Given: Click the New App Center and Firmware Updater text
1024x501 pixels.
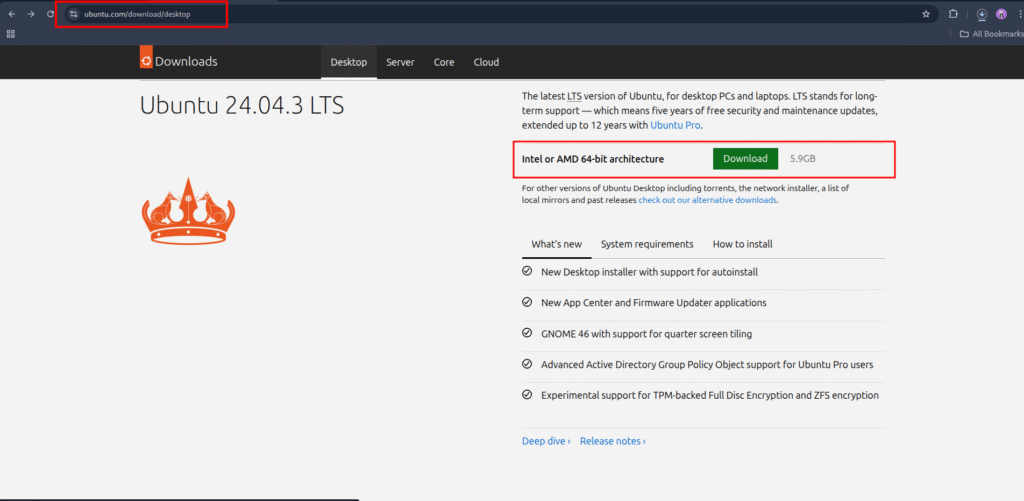Looking at the screenshot, I should [x=654, y=303].
